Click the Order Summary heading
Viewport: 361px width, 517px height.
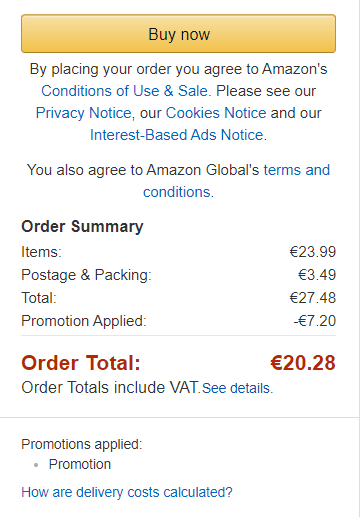82,227
